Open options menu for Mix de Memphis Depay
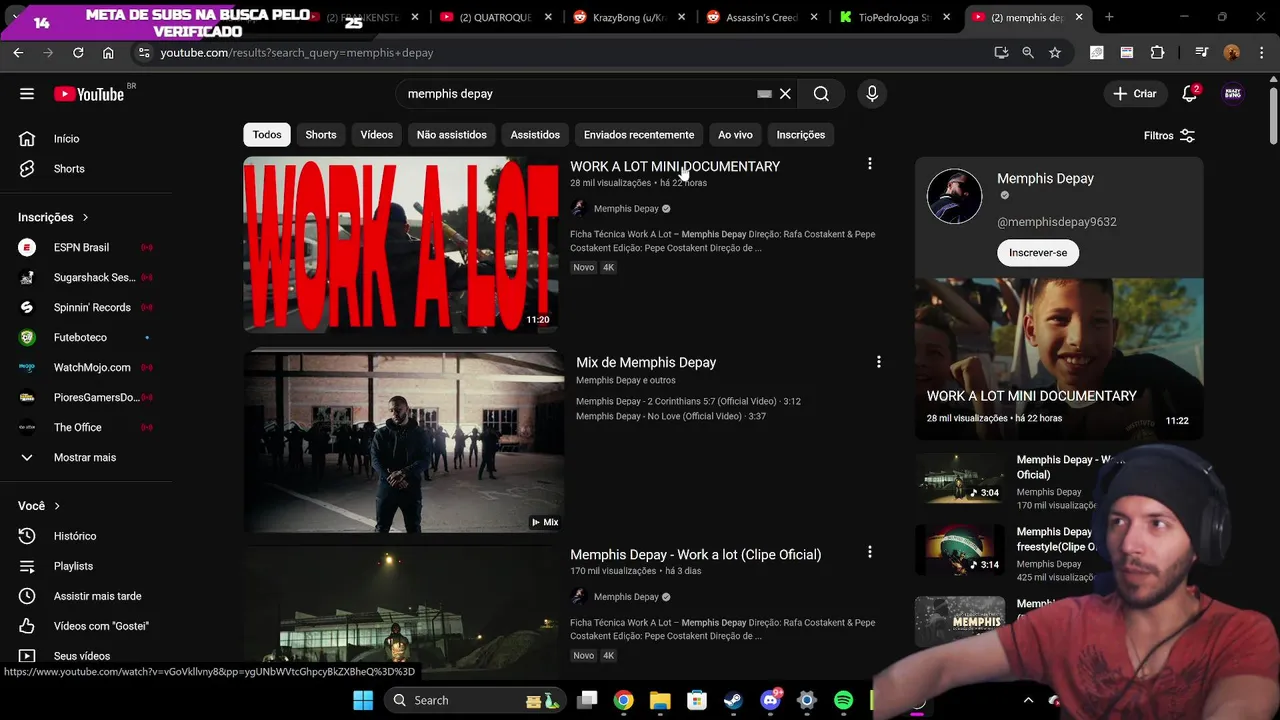Viewport: 1280px width, 720px height. coord(878,362)
